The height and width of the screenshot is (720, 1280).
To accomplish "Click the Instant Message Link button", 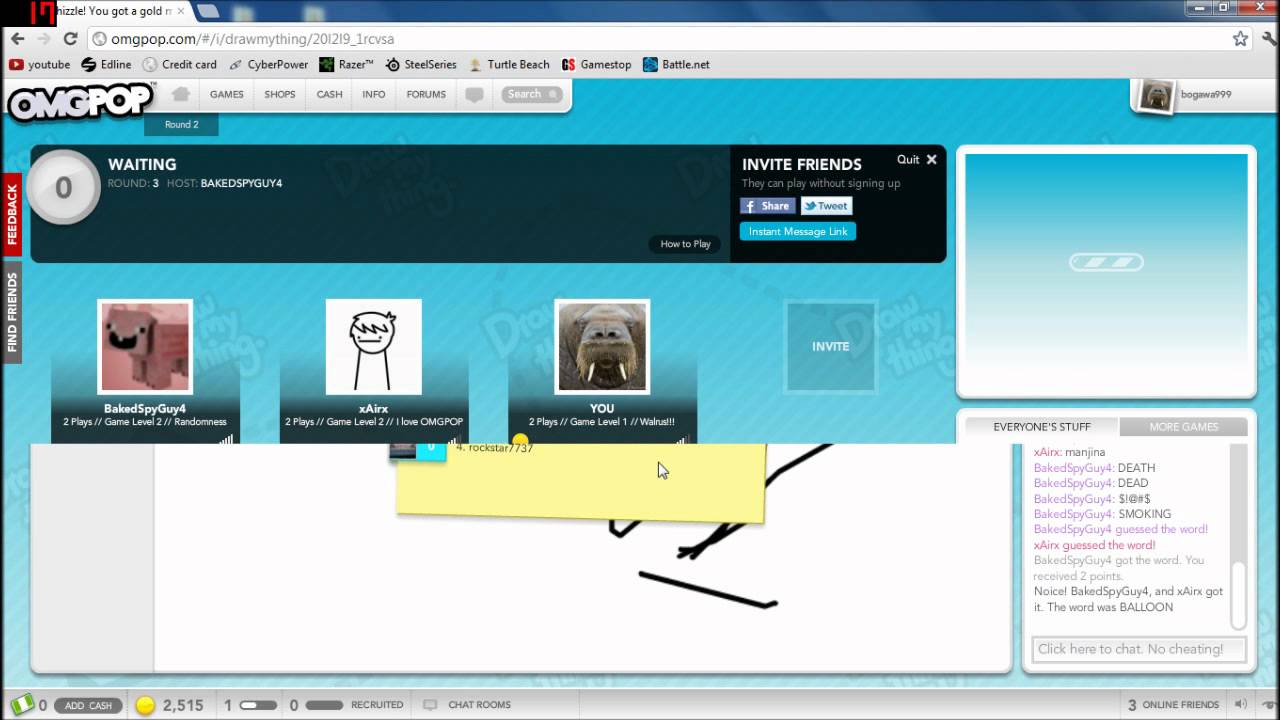I will (798, 231).
